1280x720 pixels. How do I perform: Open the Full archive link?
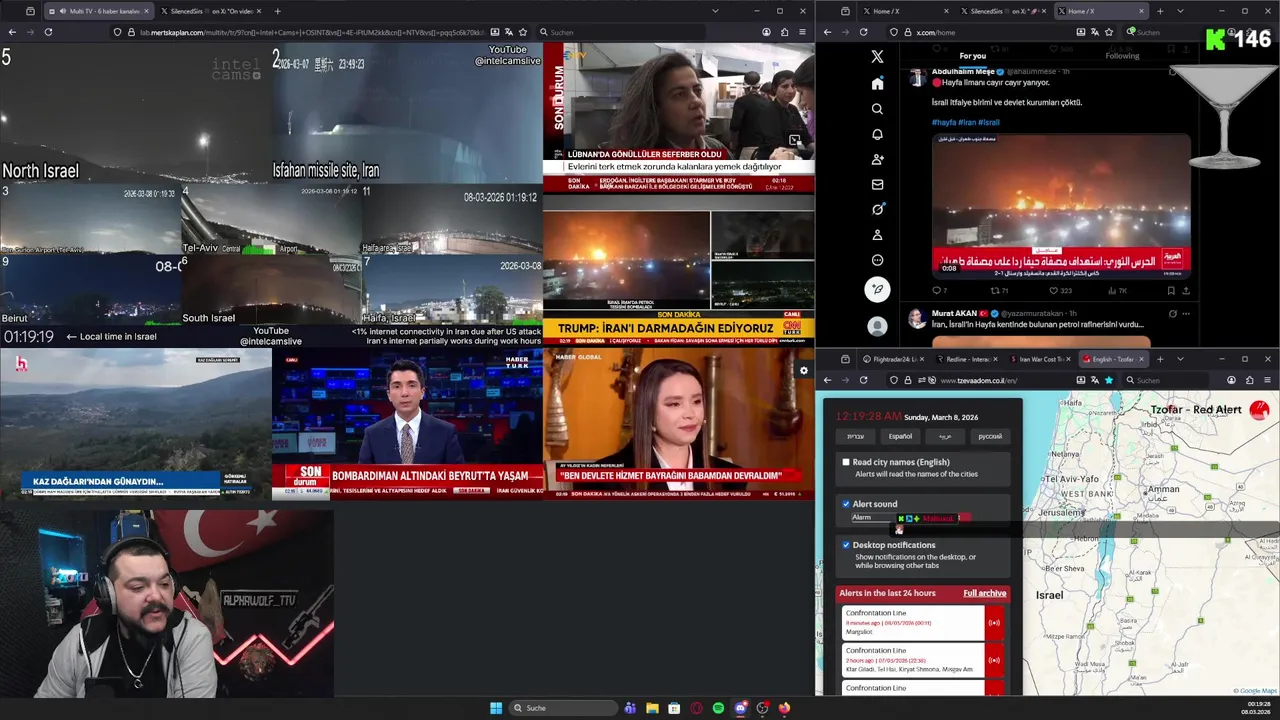pyautogui.click(x=985, y=593)
